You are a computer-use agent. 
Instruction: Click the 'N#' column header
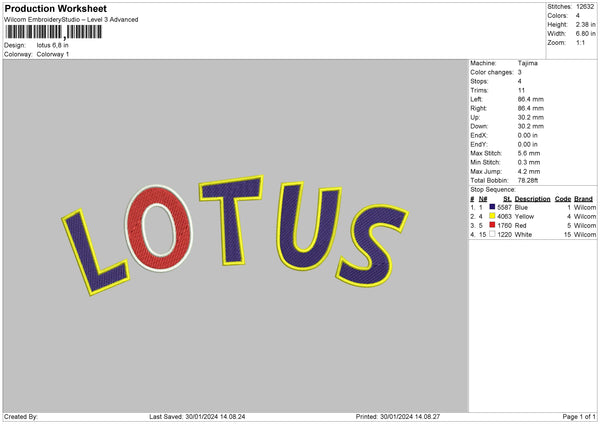click(483, 199)
